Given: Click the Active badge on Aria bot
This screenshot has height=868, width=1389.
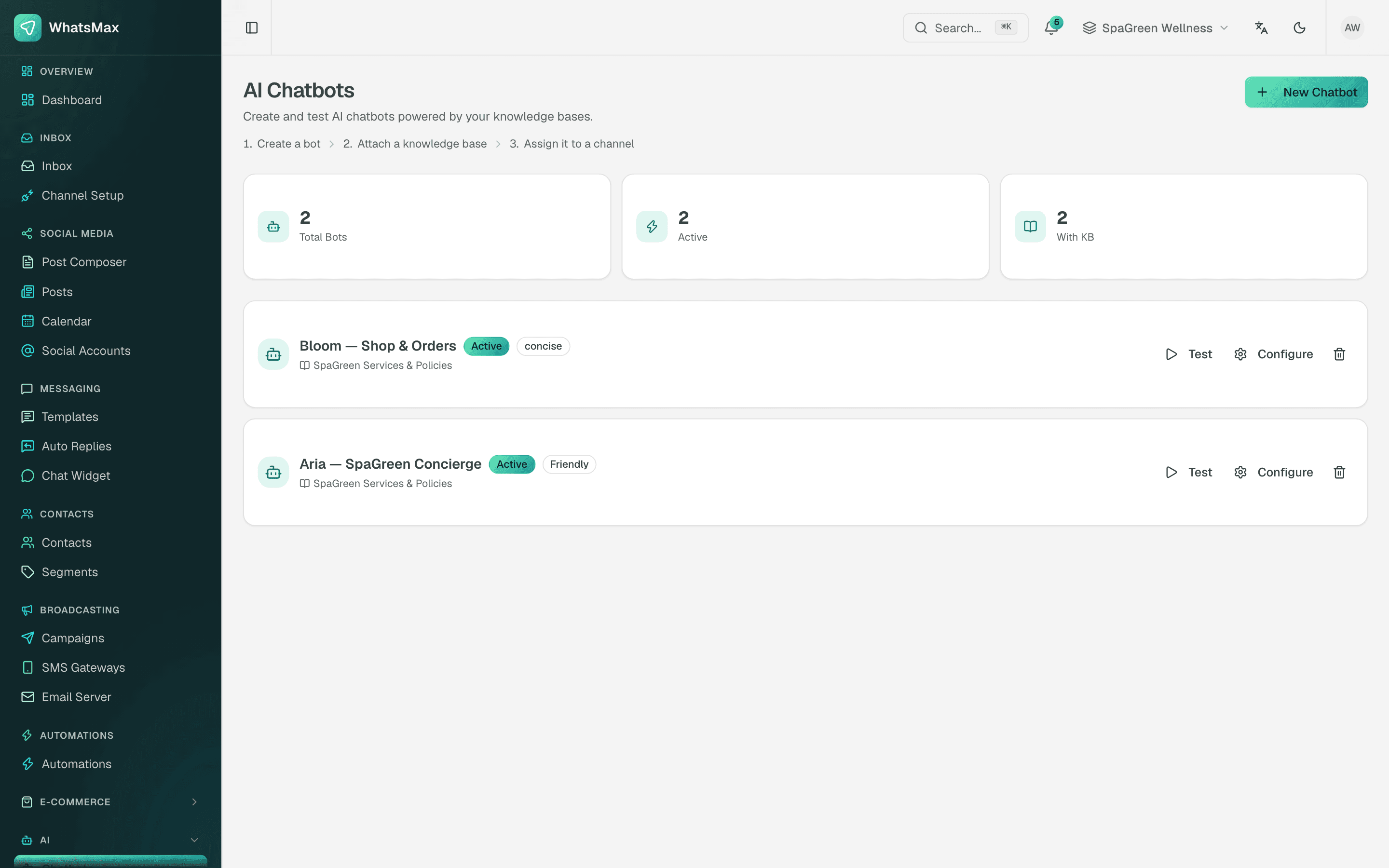Looking at the screenshot, I should tap(511, 464).
